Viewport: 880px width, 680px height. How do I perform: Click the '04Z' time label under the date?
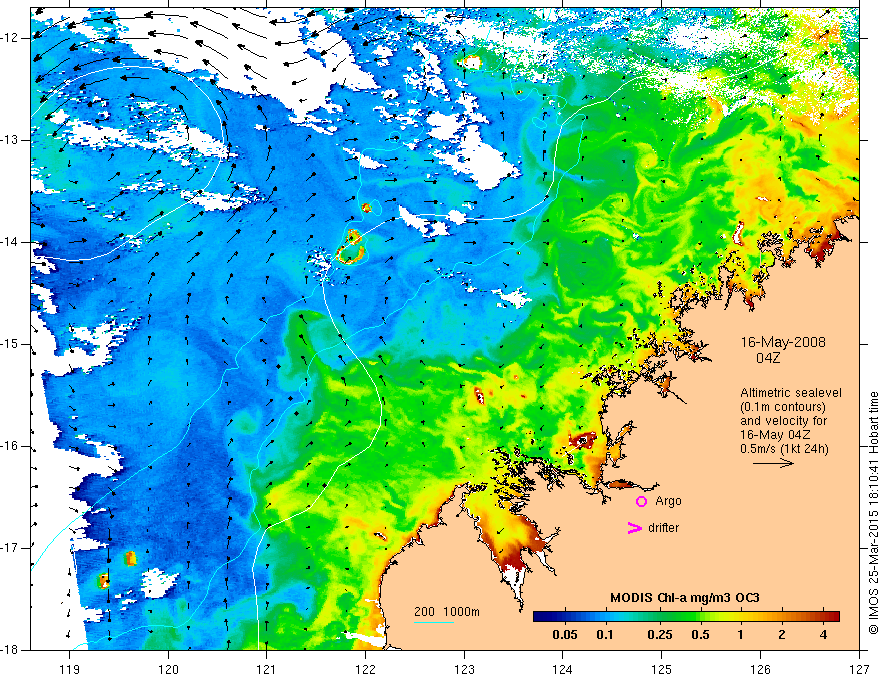tap(768, 358)
